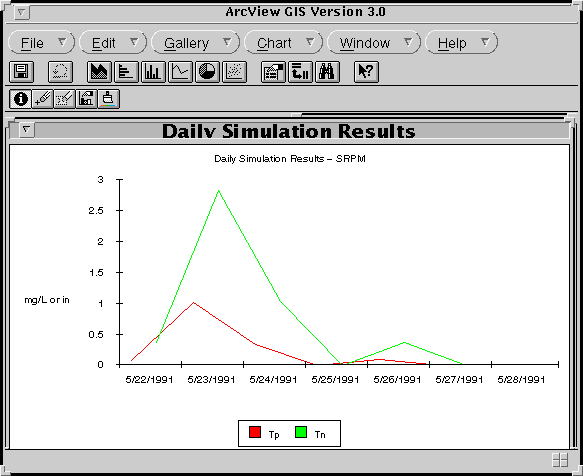Click the chart title 'Daily Simulation Results – SRPM'
The width and height of the screenshot is (583, 476).
pos(290,159)
